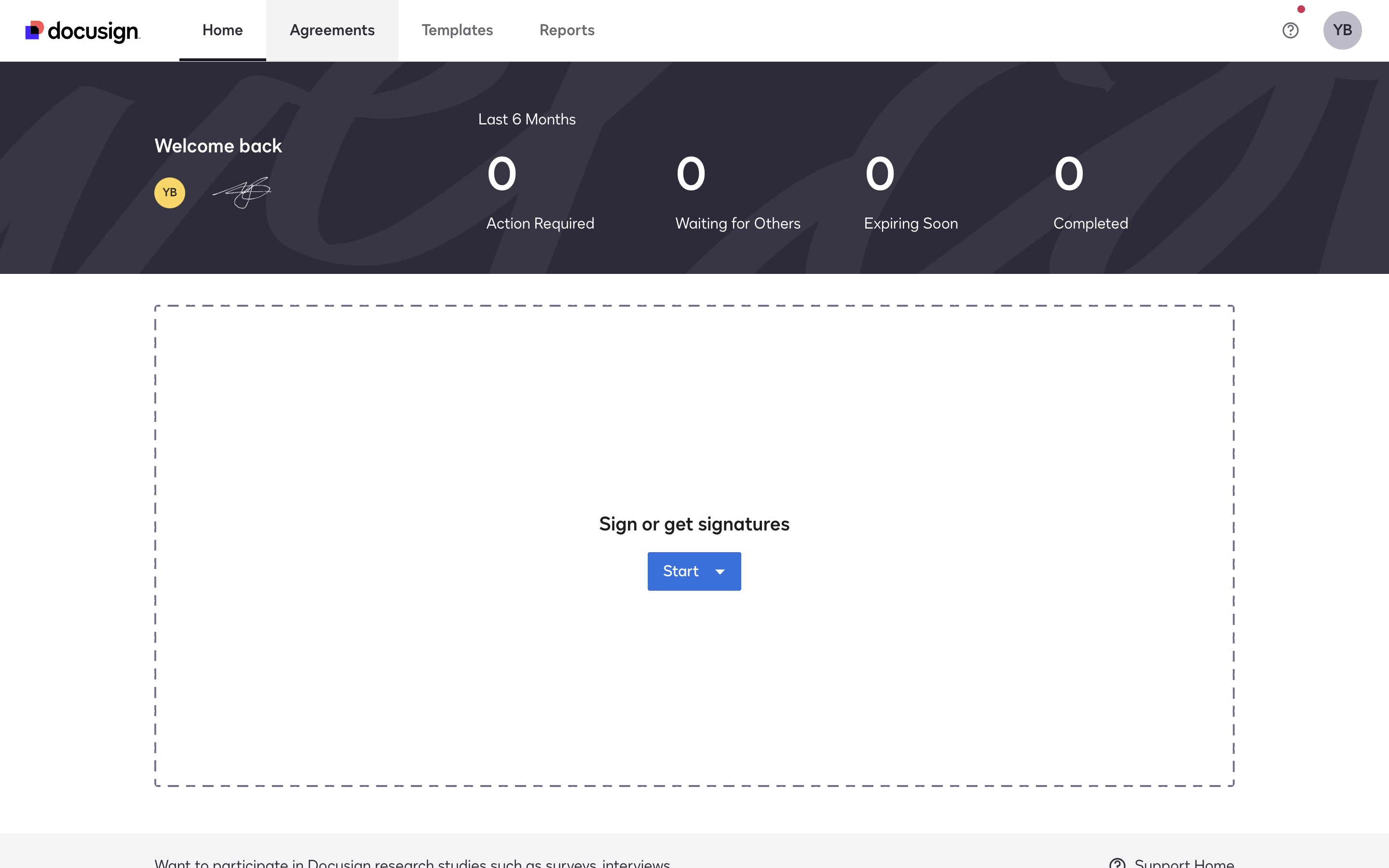Image resolution: width=1389 pixels, height=868 pixels.
Task: Open the YB profile avatar menu
Action: (1342, 30)
